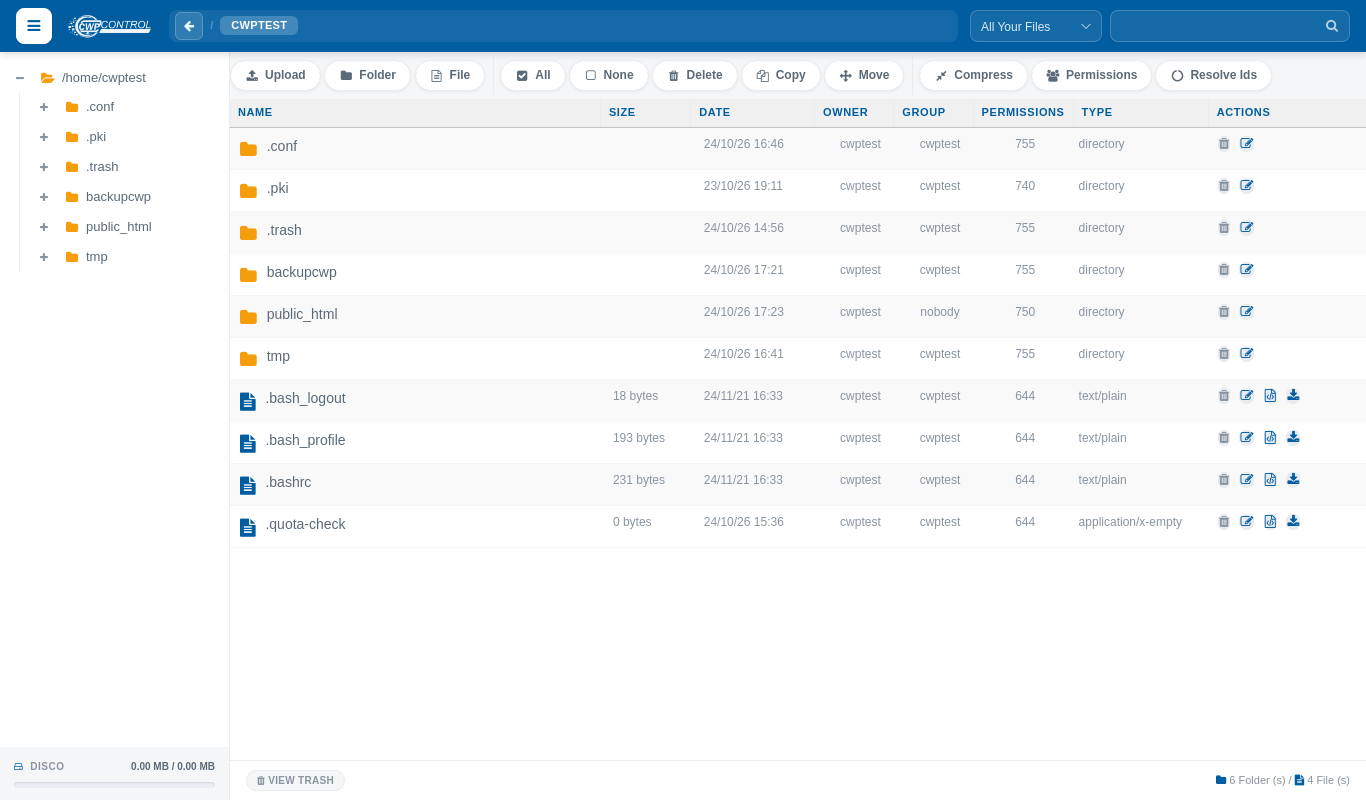This screenshot has height=800, width=1366.
Task: Click the View Trash button
Action: [295, 780]
